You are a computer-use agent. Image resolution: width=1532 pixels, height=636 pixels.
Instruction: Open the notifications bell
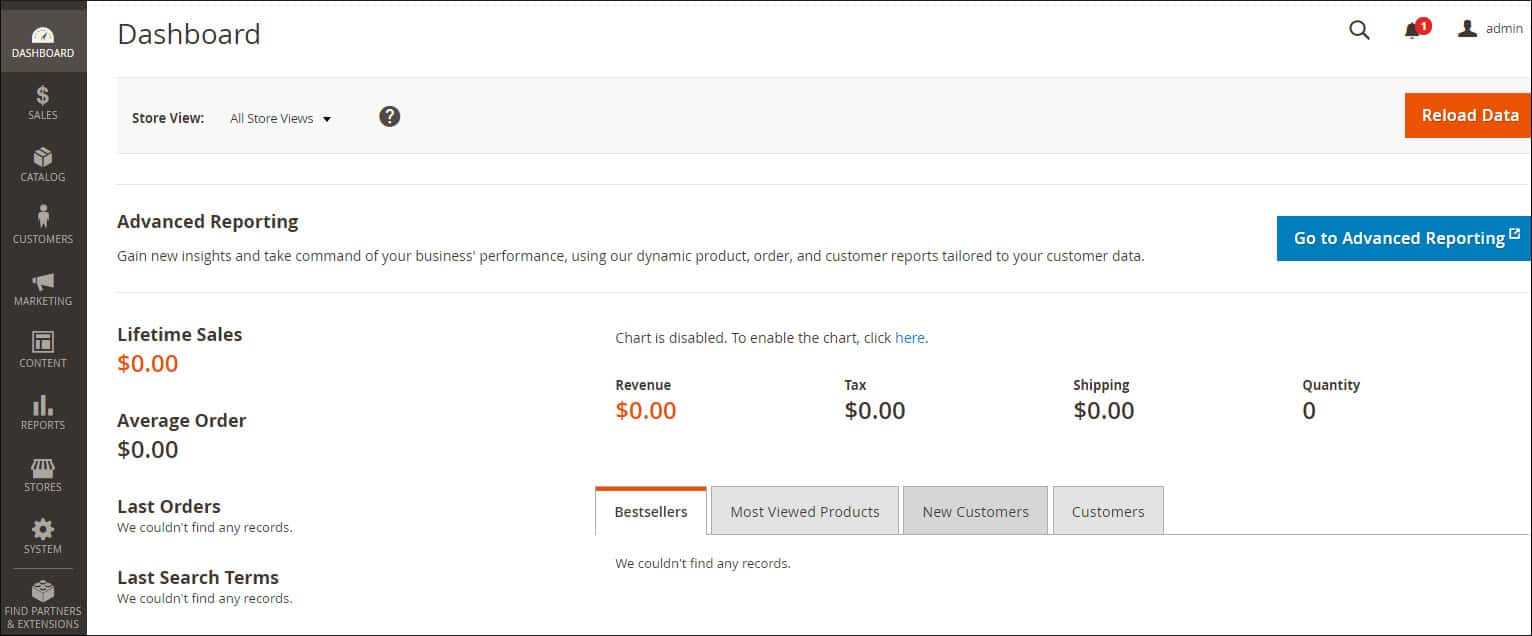click(x=1416, y=29)
